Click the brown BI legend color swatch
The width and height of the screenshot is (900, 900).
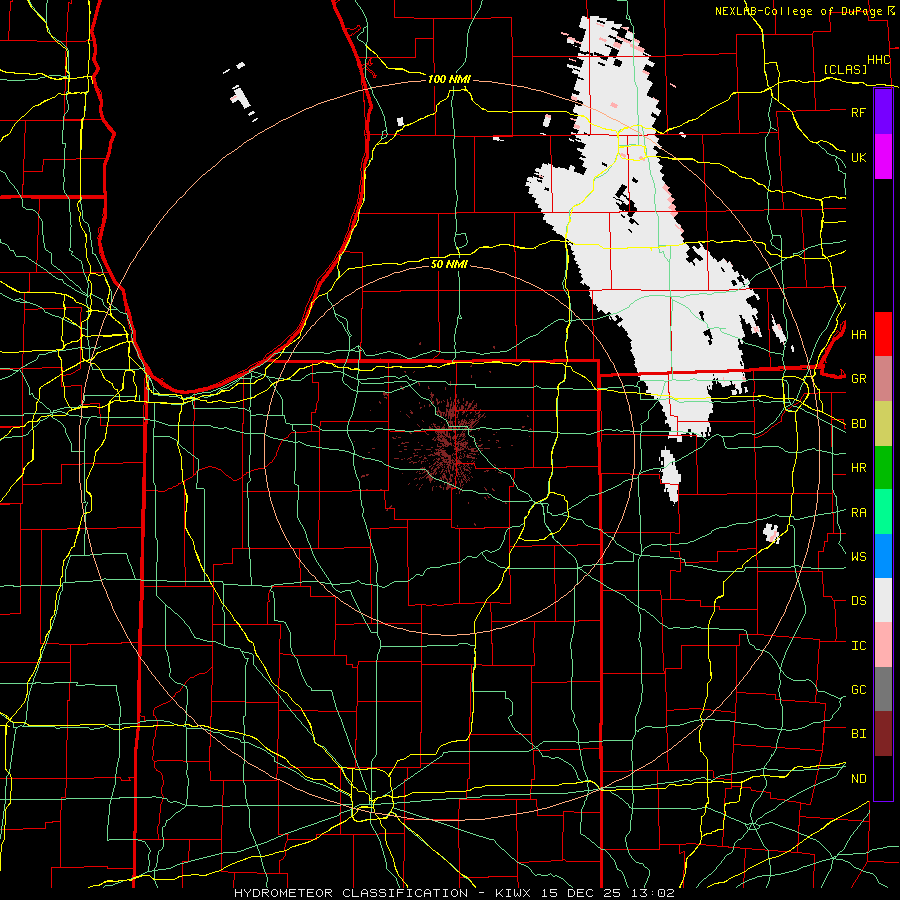[883, 734]
